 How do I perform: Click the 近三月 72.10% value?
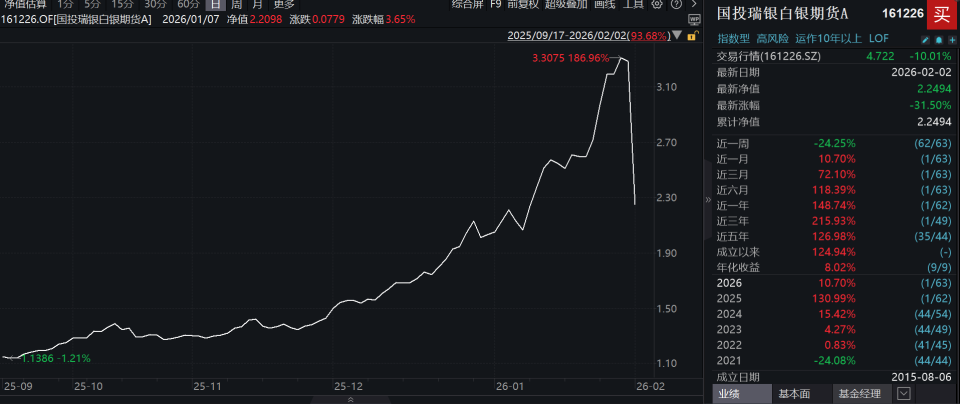[838, 175]
